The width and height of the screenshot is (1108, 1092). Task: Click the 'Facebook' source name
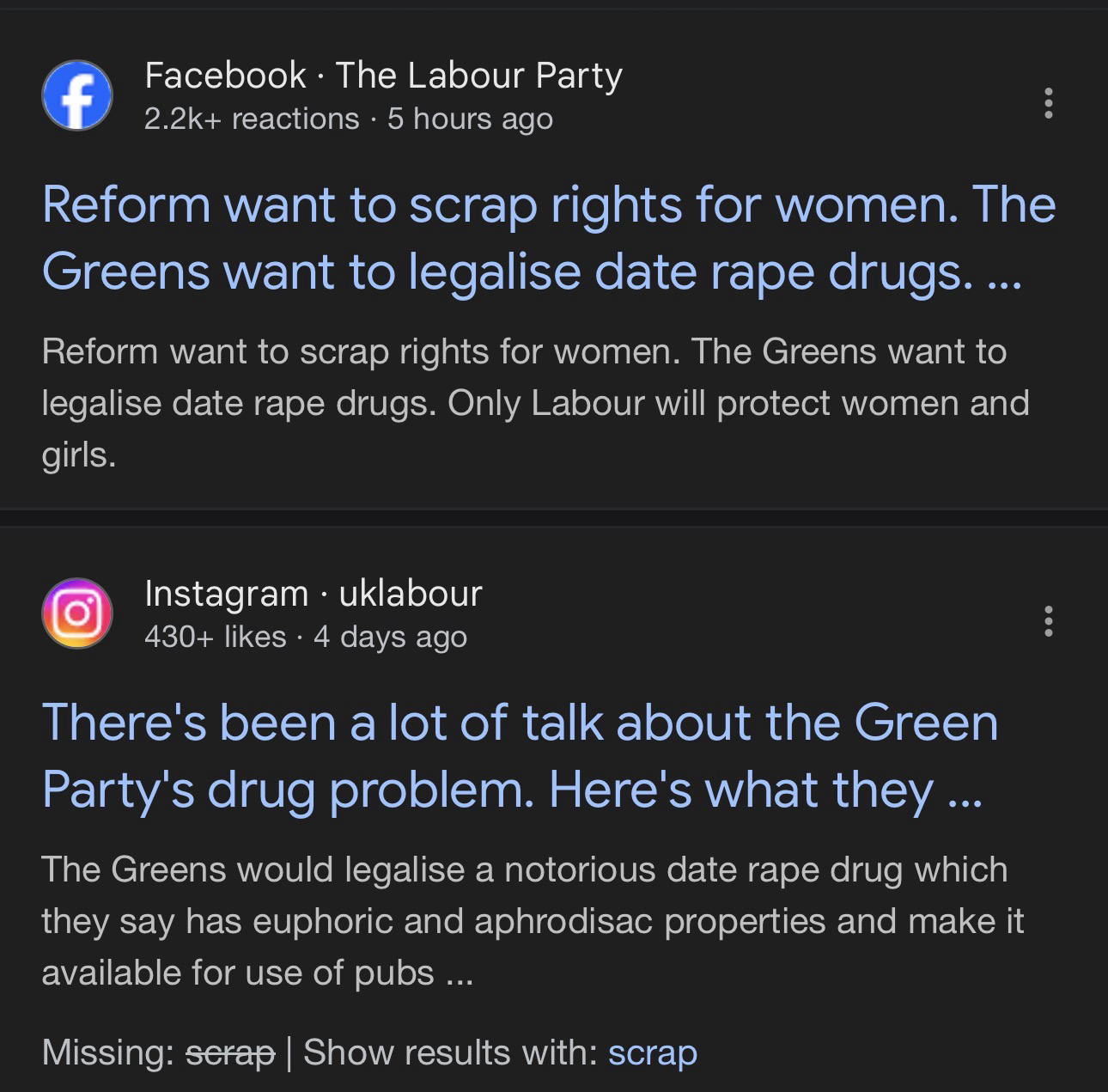pyautogui.click(x=225, y=76)
